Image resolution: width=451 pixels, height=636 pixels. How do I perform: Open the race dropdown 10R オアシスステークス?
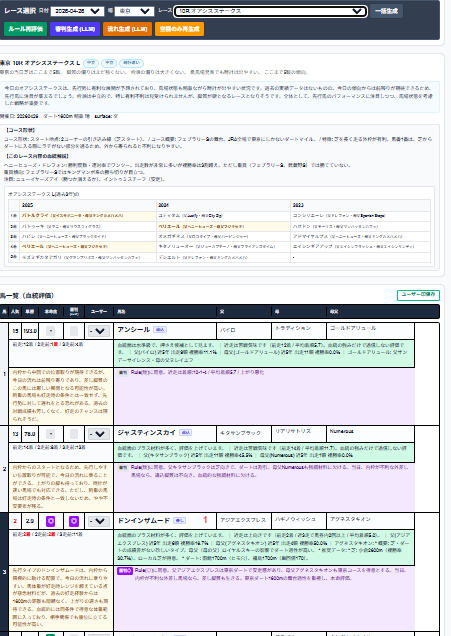[x=271, y=11]
